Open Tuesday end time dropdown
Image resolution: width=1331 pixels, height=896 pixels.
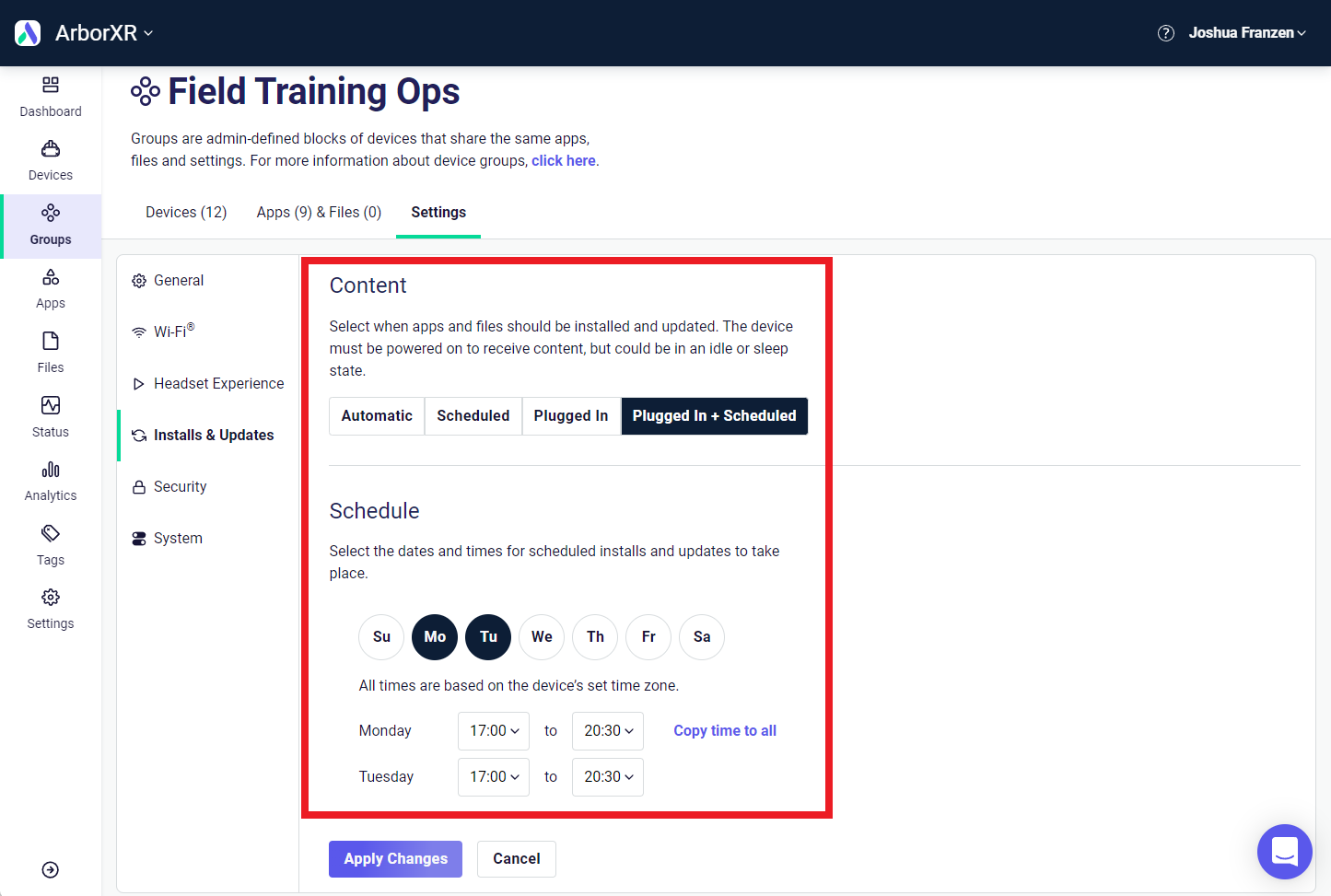[608, 777]
